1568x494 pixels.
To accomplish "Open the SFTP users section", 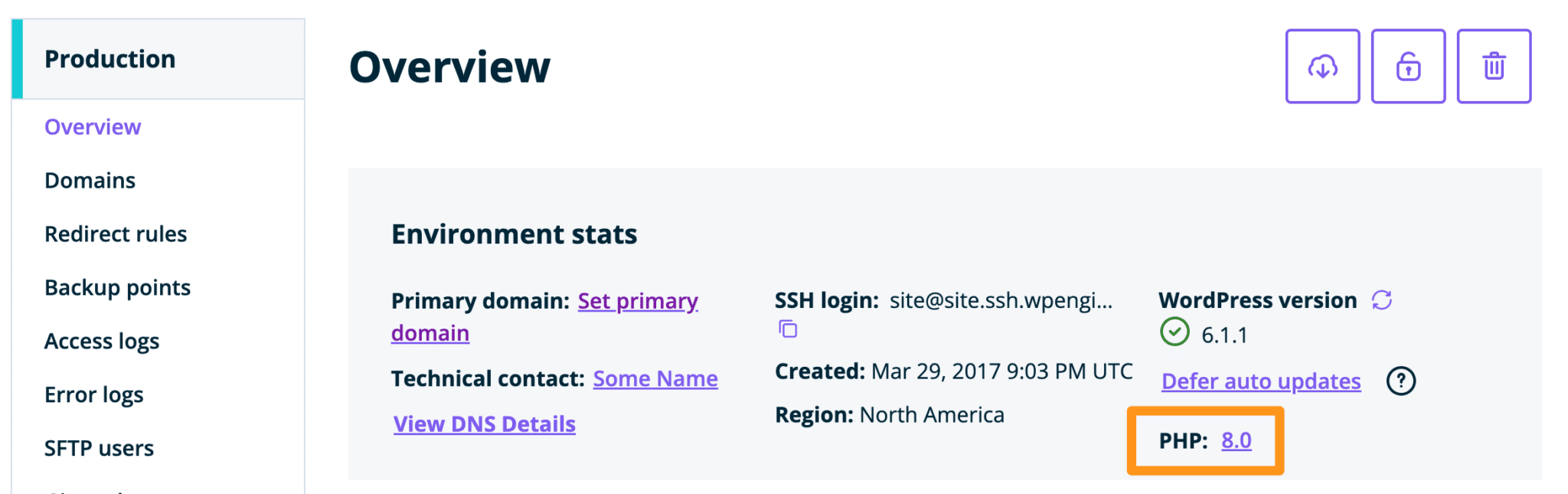I will (x=99, y=448).
